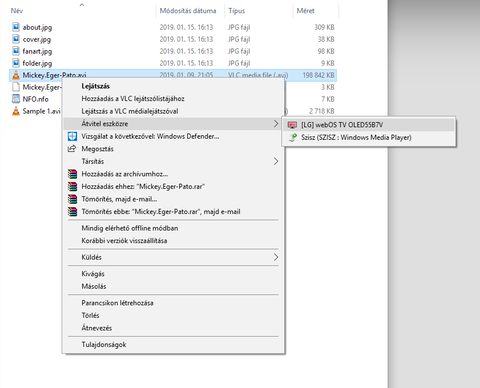This screenshot has width=480, height=388.
Task: Click the share icon beside Megosztás
Action: click(72, 149)
